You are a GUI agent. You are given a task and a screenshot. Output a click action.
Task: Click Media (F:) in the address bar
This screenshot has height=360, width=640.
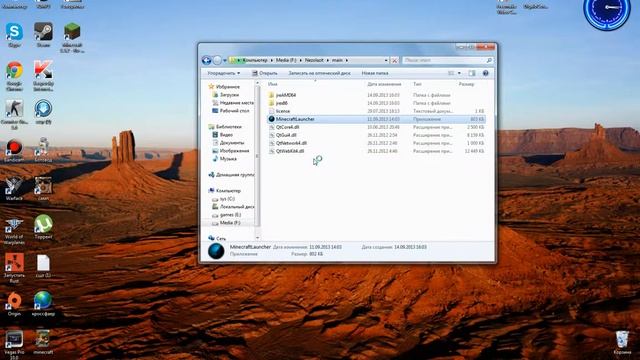click(286, 60)
